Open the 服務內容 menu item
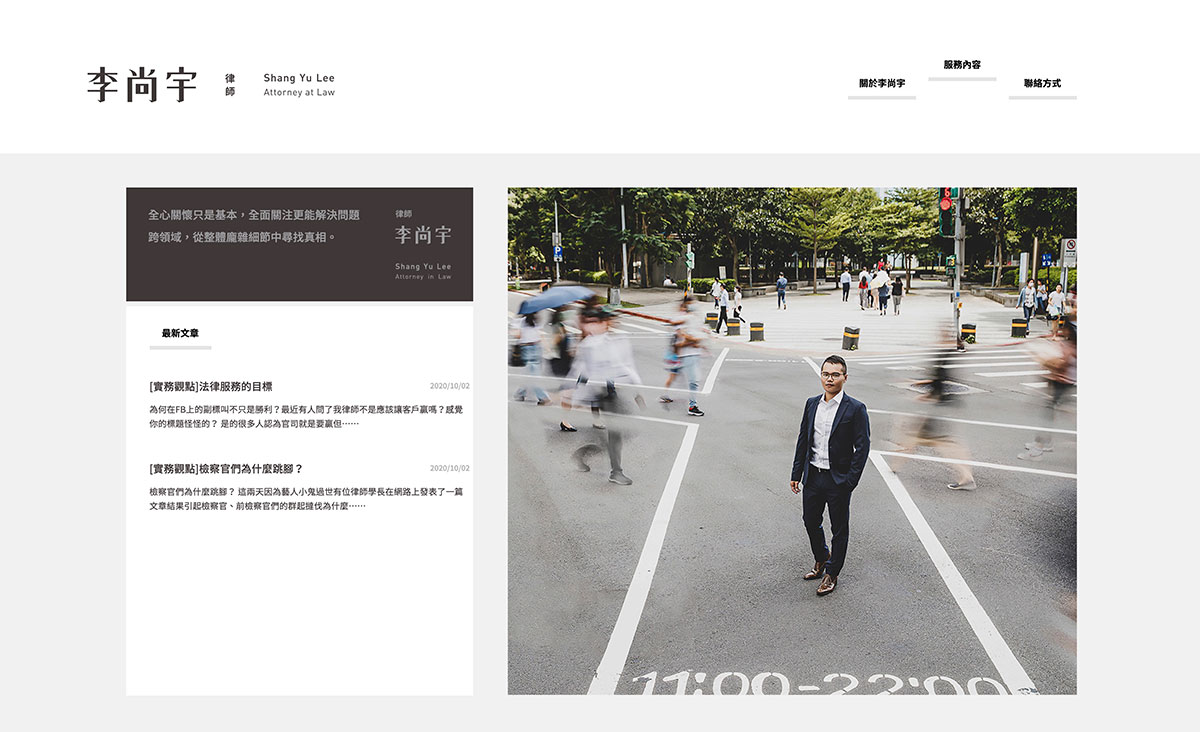1200x732 pixels. coord(962,65)
